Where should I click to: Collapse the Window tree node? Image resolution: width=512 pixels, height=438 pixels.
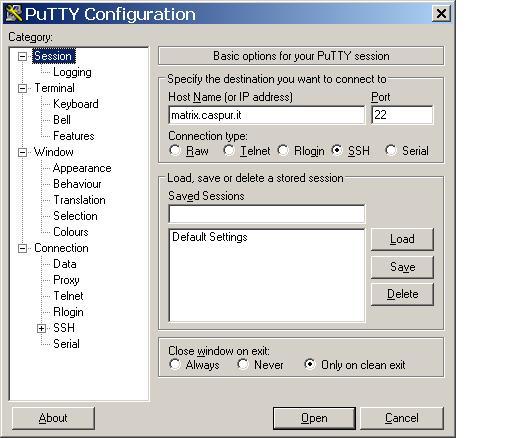(x=22, y=152)
